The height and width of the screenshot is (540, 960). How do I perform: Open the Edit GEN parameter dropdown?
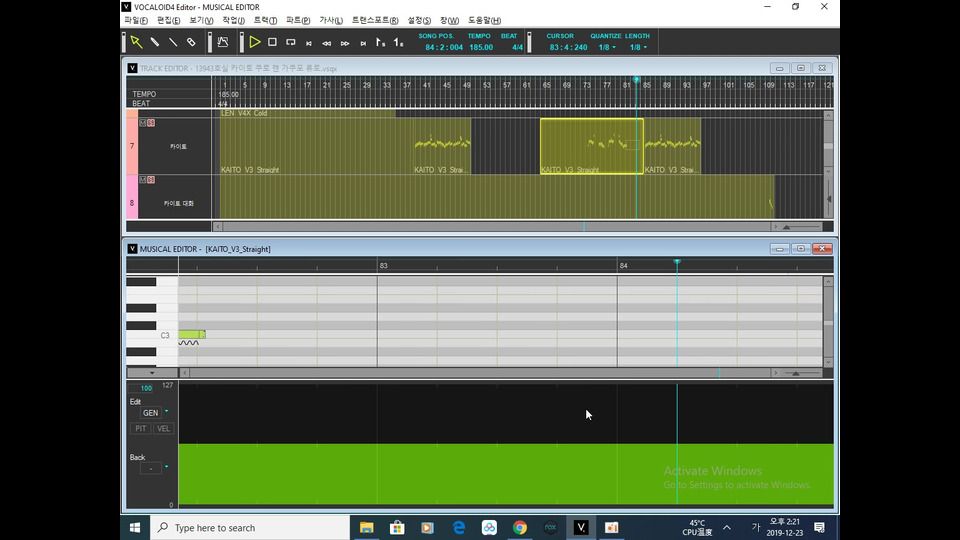click(x=167, y=412)
